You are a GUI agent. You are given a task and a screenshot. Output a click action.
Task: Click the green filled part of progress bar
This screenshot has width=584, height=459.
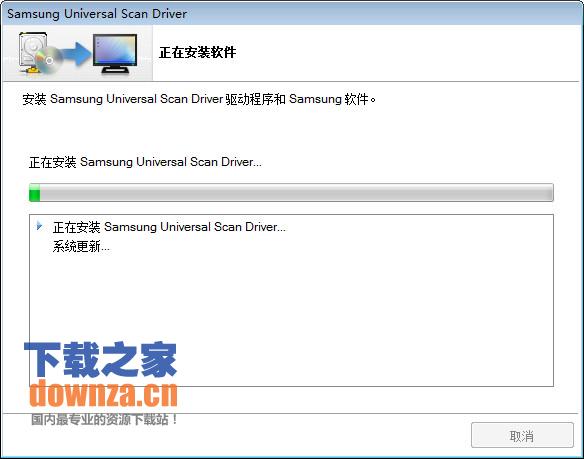click(35, 193)
